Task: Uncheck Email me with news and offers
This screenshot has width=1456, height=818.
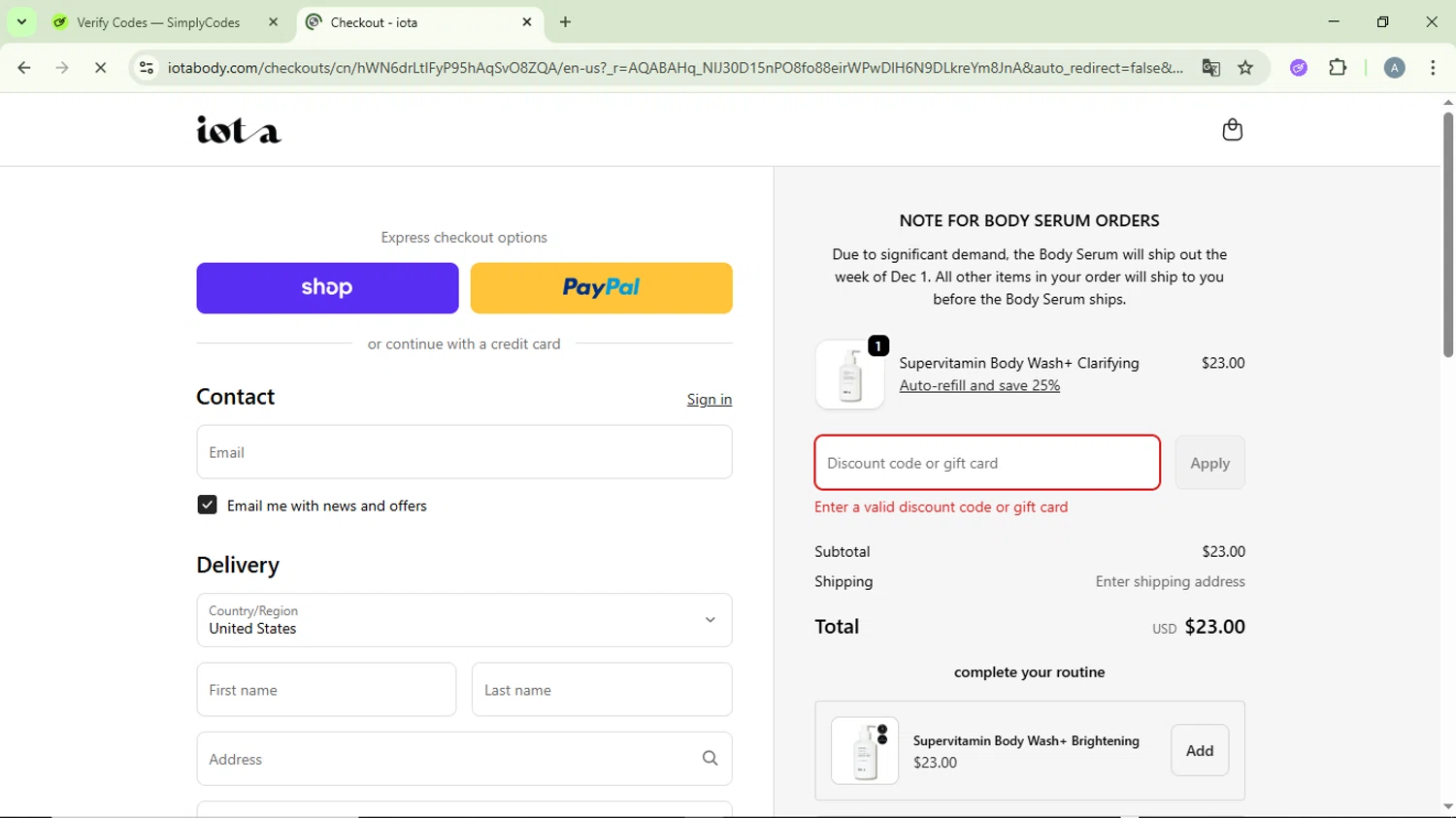Action: pos(207,505)
